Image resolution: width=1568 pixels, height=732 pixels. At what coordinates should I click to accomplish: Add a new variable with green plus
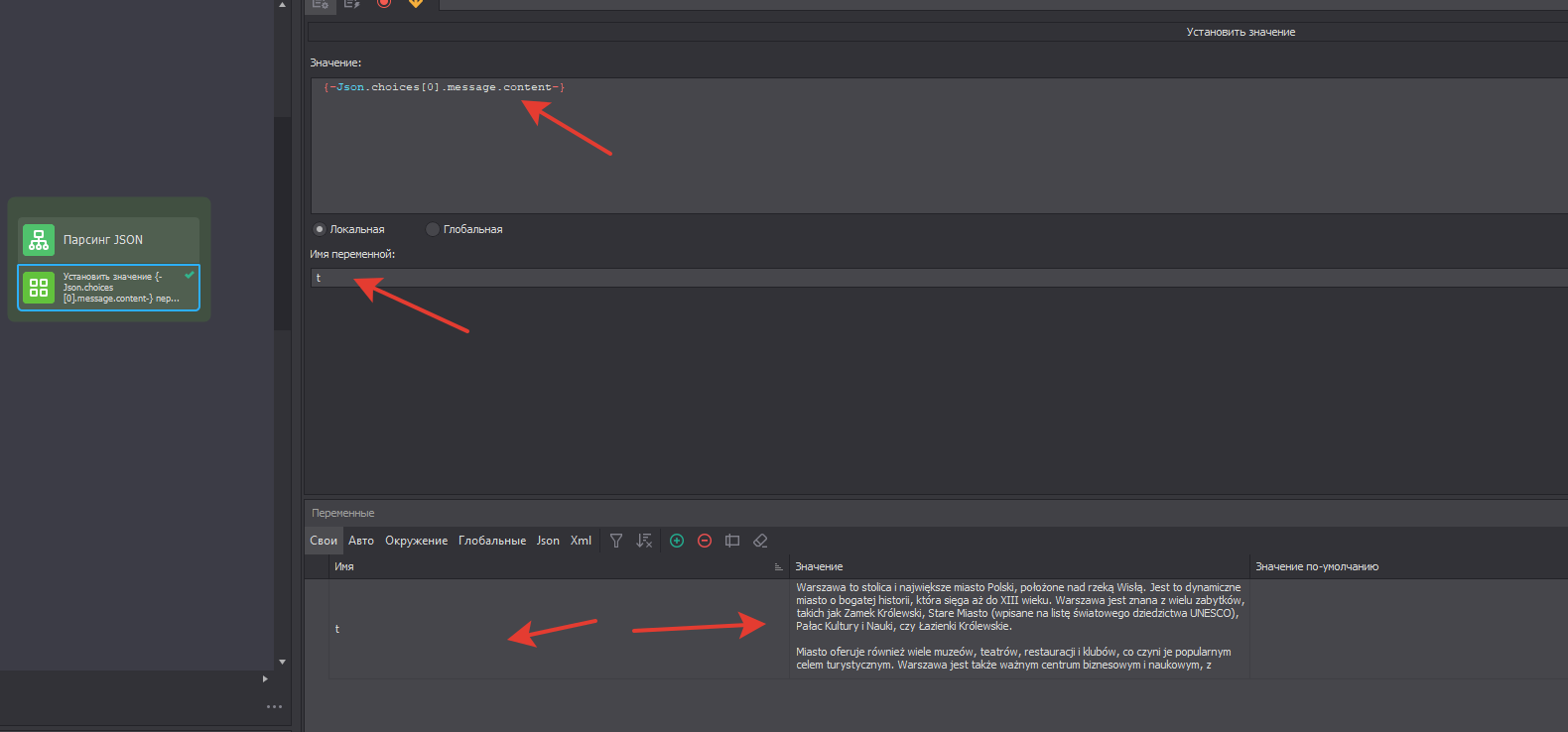[x=677, y=541]
